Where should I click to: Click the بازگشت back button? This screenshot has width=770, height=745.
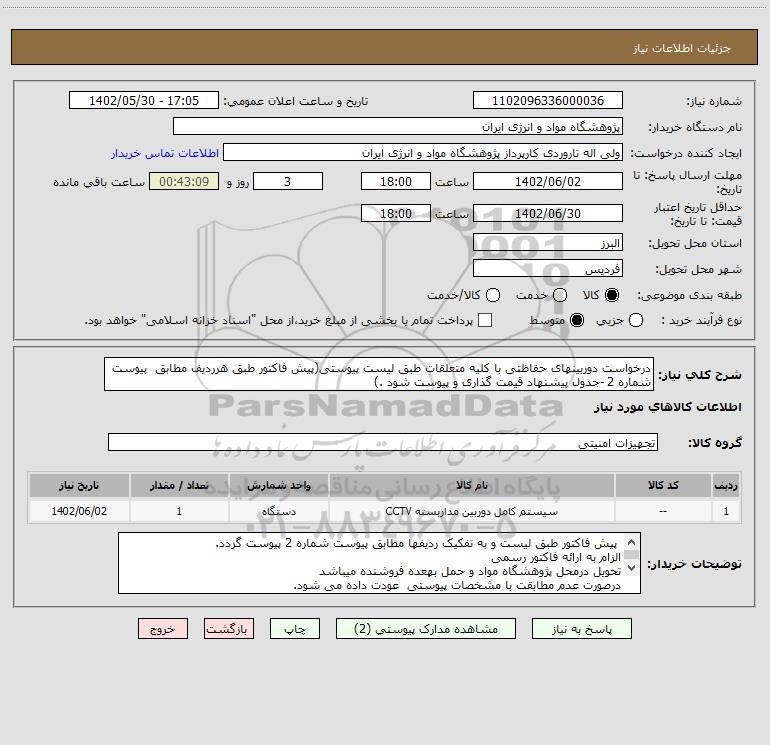229,629
